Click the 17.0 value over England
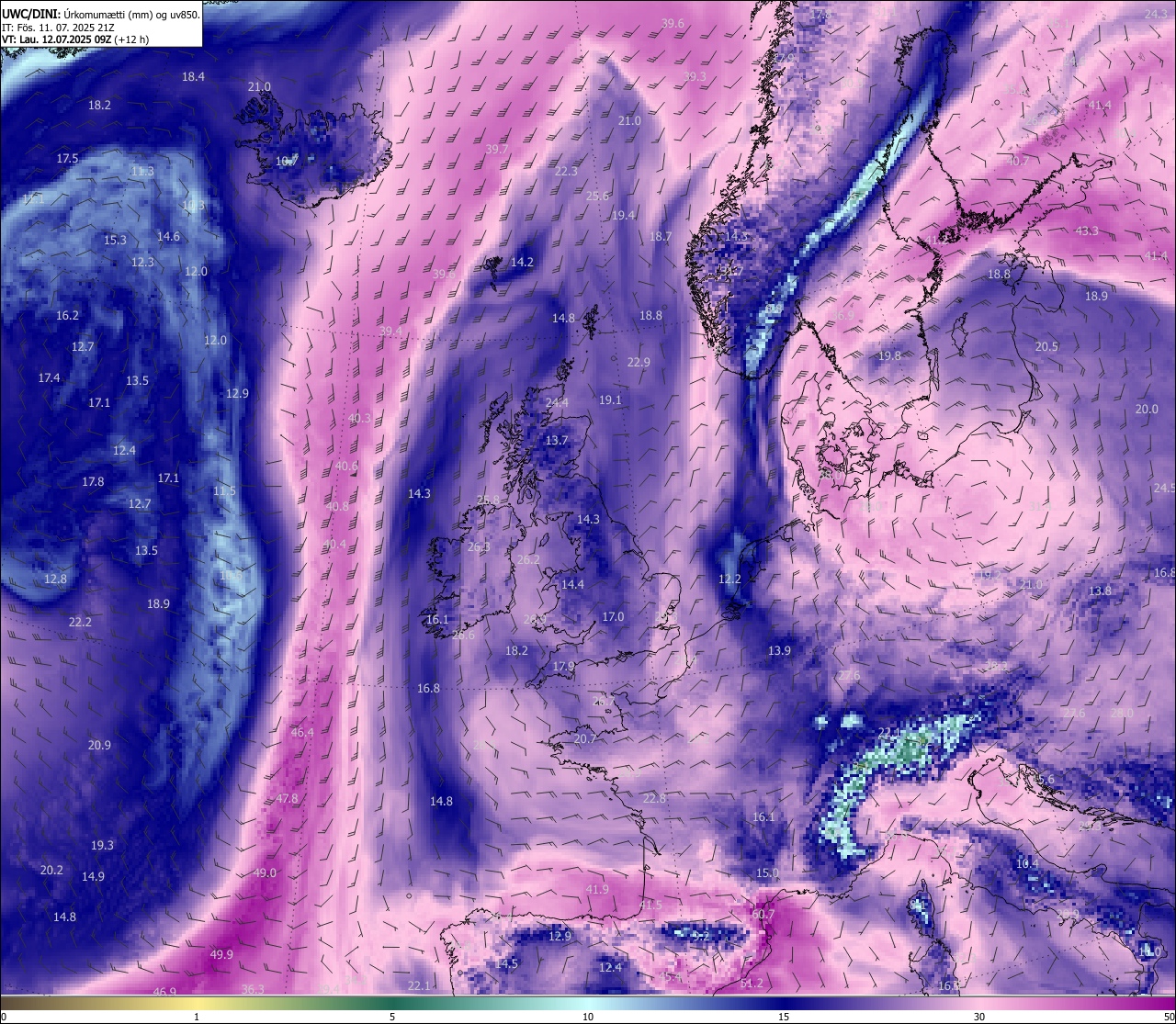This screenshot has width=1176, height=1024. (613, 617)
